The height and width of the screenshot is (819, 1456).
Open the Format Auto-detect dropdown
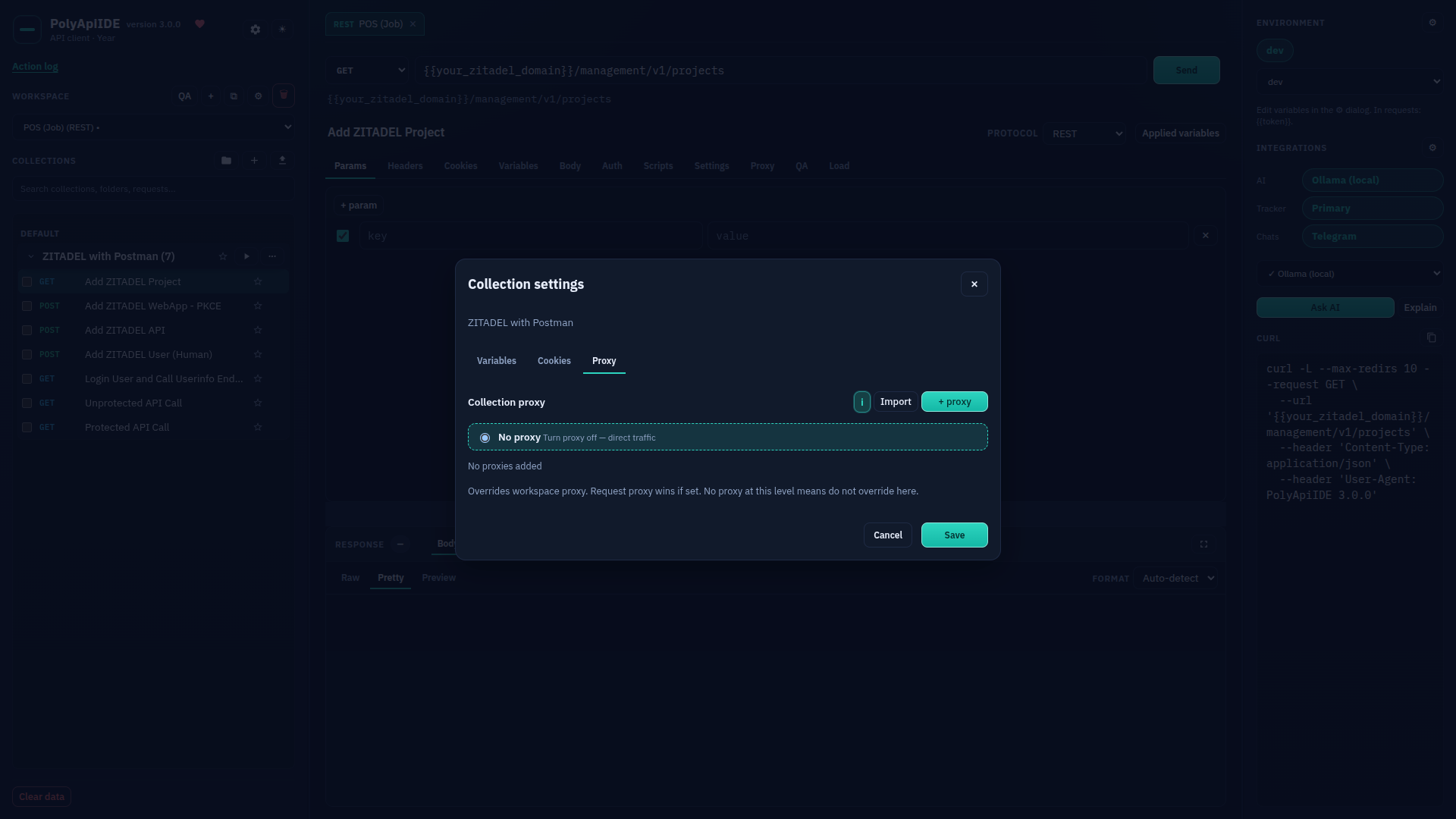1176,579
